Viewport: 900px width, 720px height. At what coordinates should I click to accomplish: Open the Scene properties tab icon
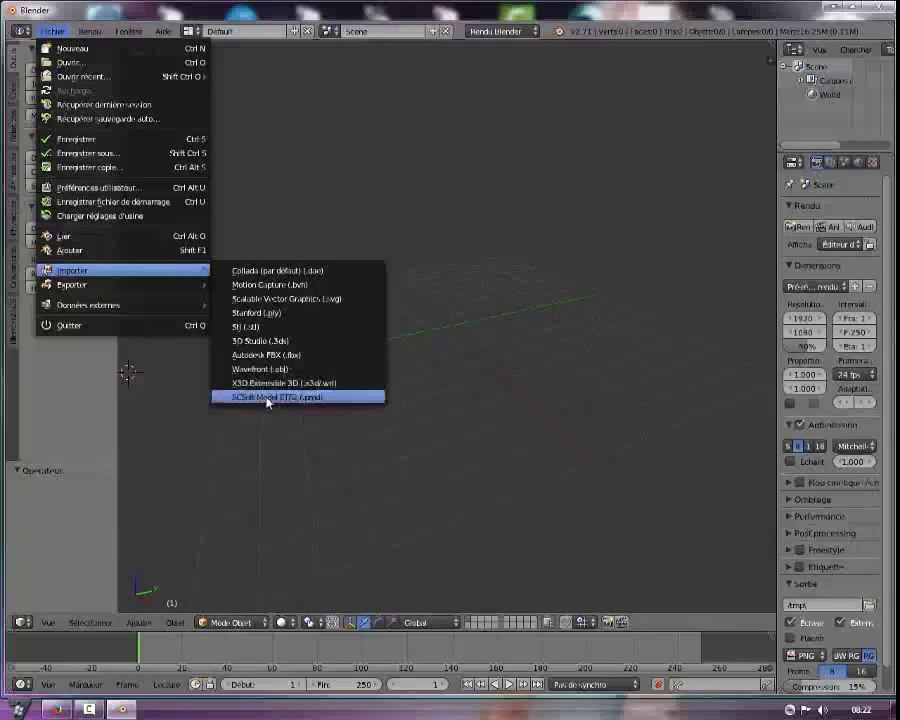pyautogui.click(x=844, y=163)
